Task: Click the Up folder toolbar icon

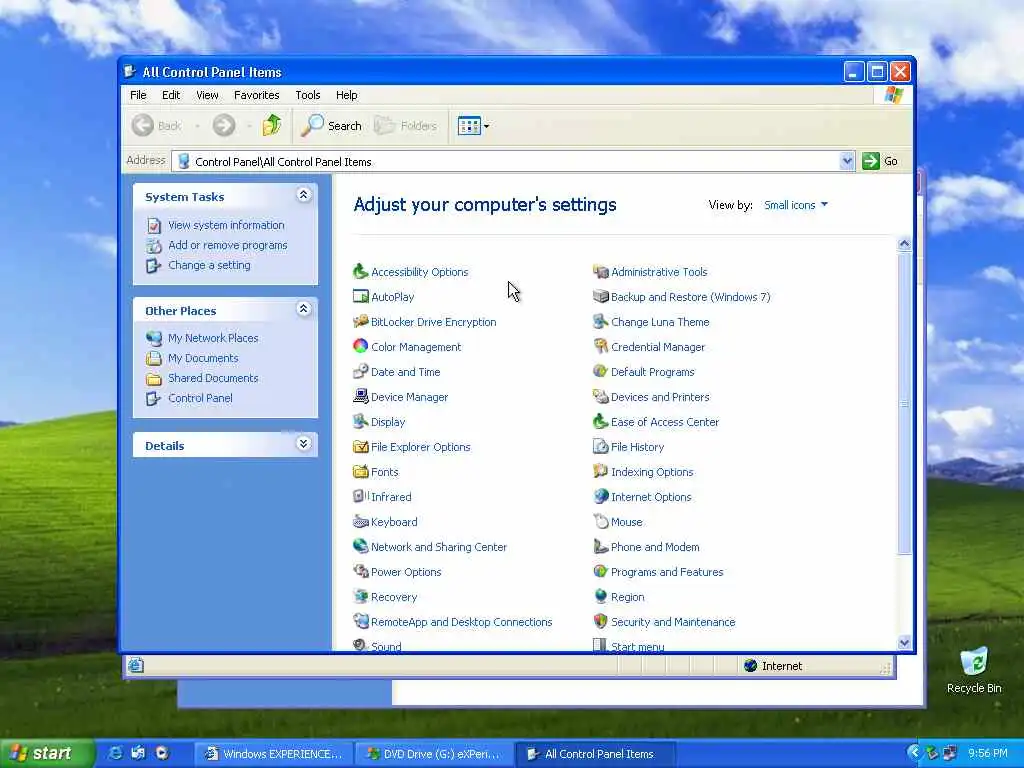Action: [x=272, y=125]
